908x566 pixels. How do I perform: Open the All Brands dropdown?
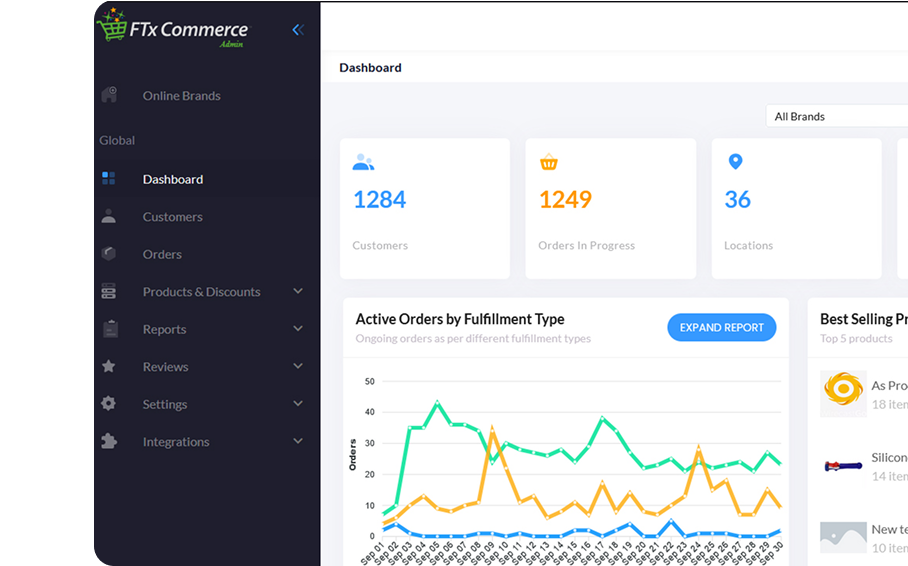(x=836, y=116)
